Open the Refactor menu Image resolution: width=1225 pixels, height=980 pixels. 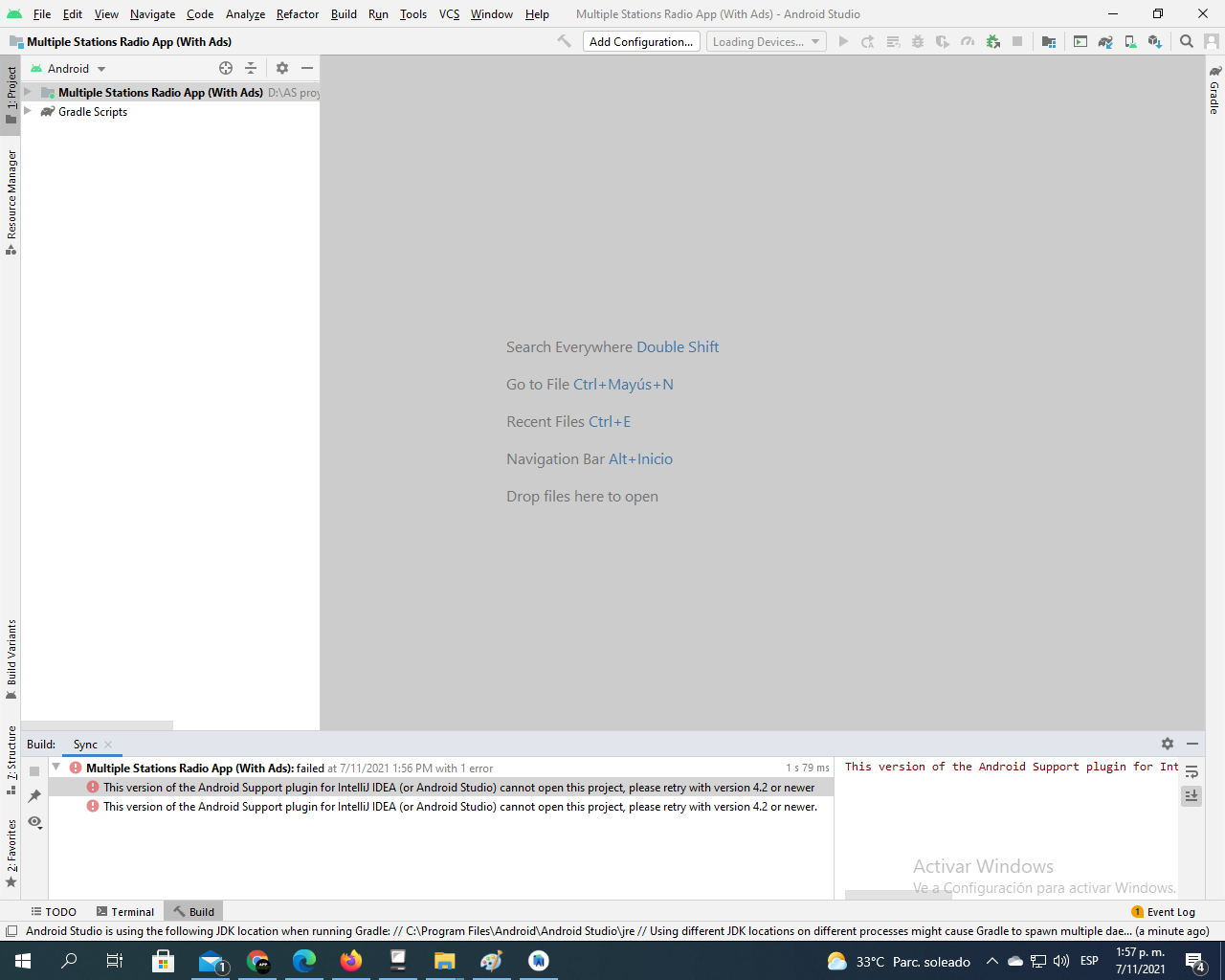[x=297, y=14]
